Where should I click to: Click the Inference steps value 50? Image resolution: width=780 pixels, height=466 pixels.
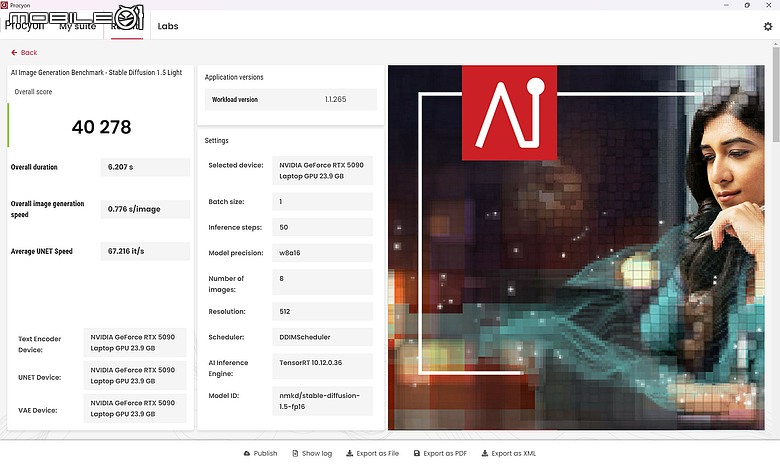tap(322, 227)
